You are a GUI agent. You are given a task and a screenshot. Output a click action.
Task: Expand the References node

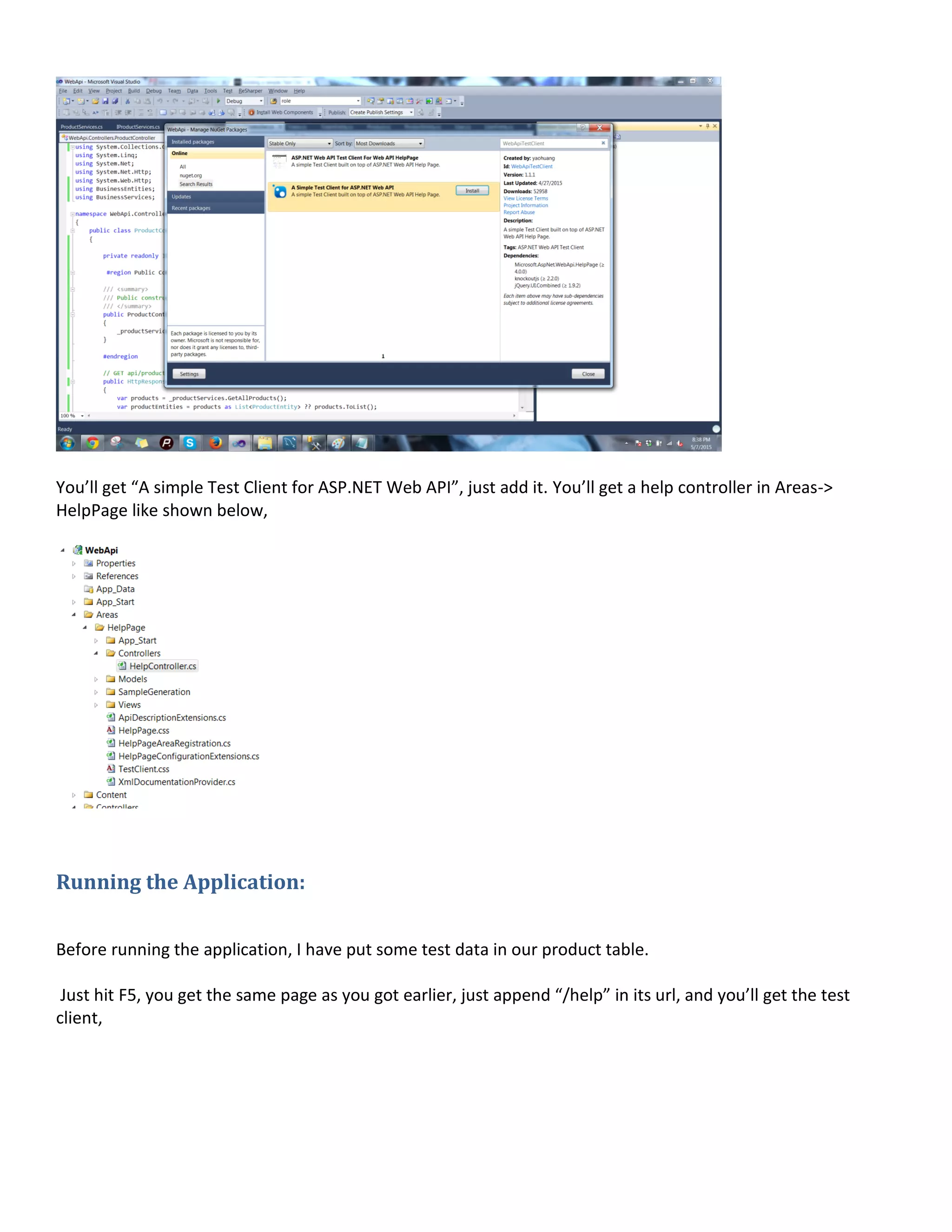[74, 576]
